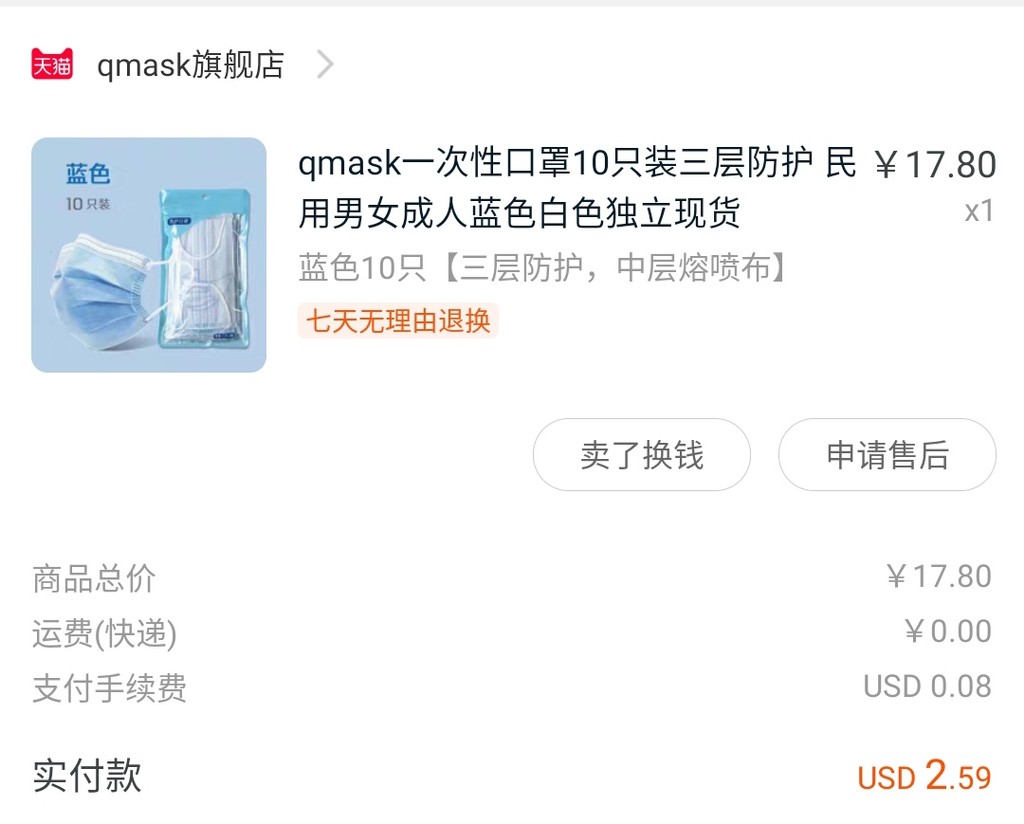Tap the 七天无理由退换 tag
Screen dimensions: 1024x824
[x=398, y=321]
